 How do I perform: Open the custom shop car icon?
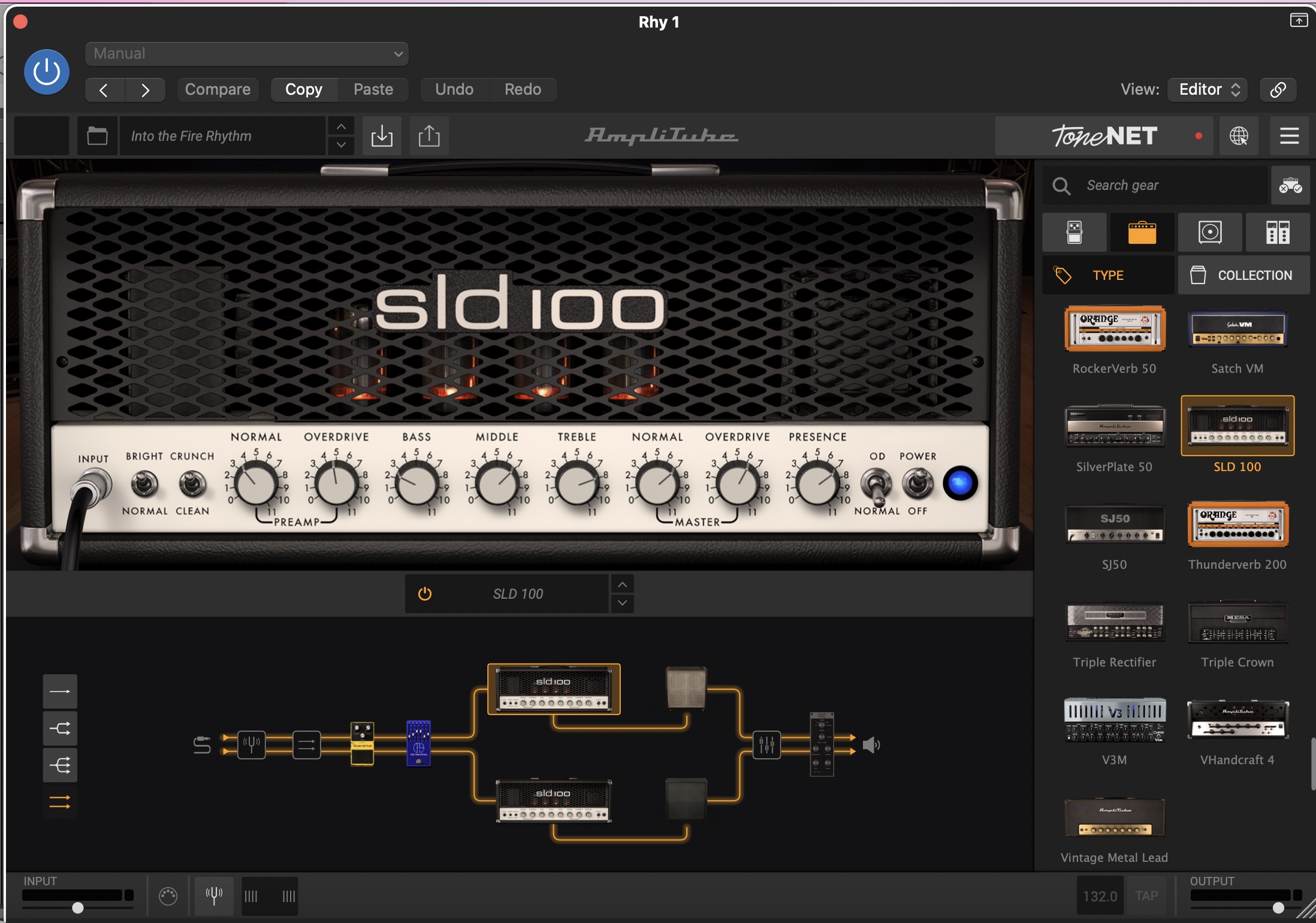point(1290,186)
